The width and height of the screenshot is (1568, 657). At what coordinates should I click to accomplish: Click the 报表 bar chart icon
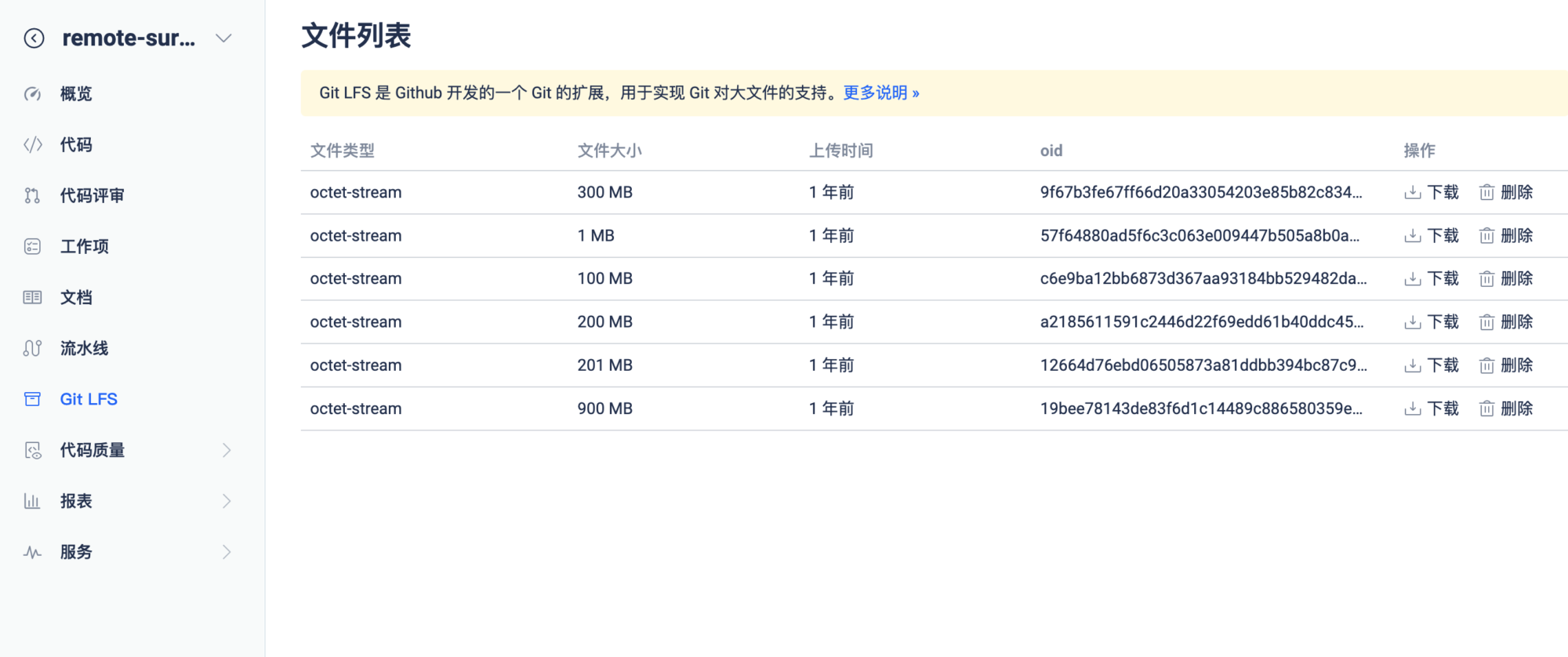[32, 501]
